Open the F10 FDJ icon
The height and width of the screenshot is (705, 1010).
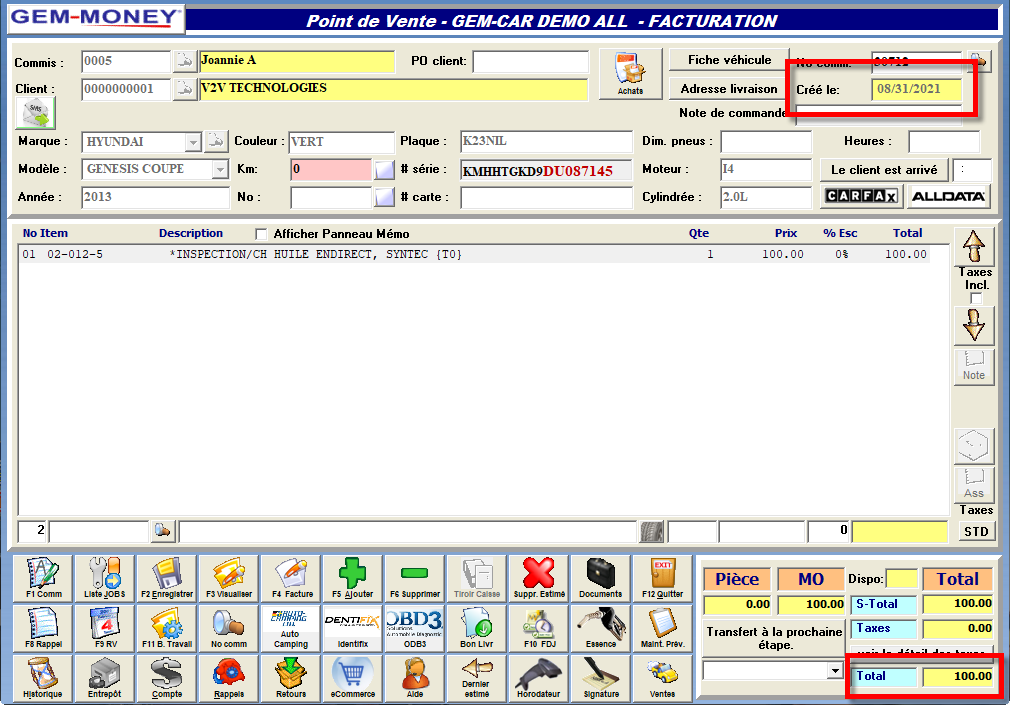(538, 628)
